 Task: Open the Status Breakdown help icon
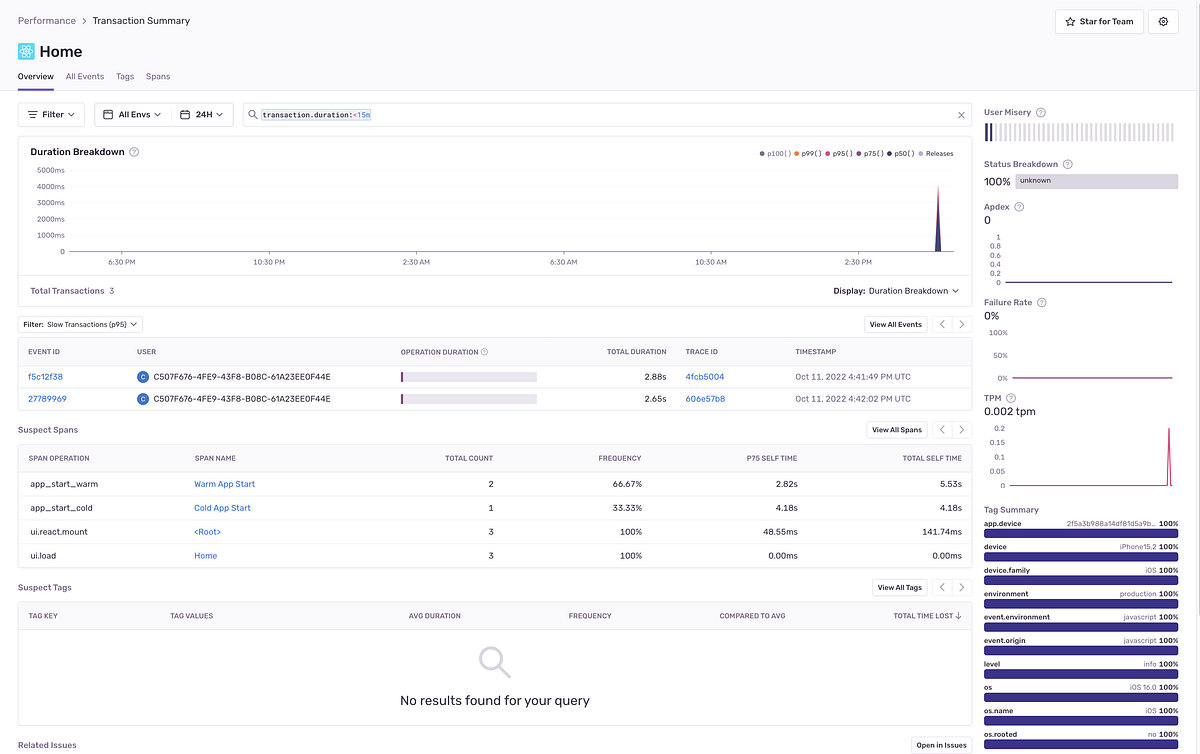pos(1067,164)
